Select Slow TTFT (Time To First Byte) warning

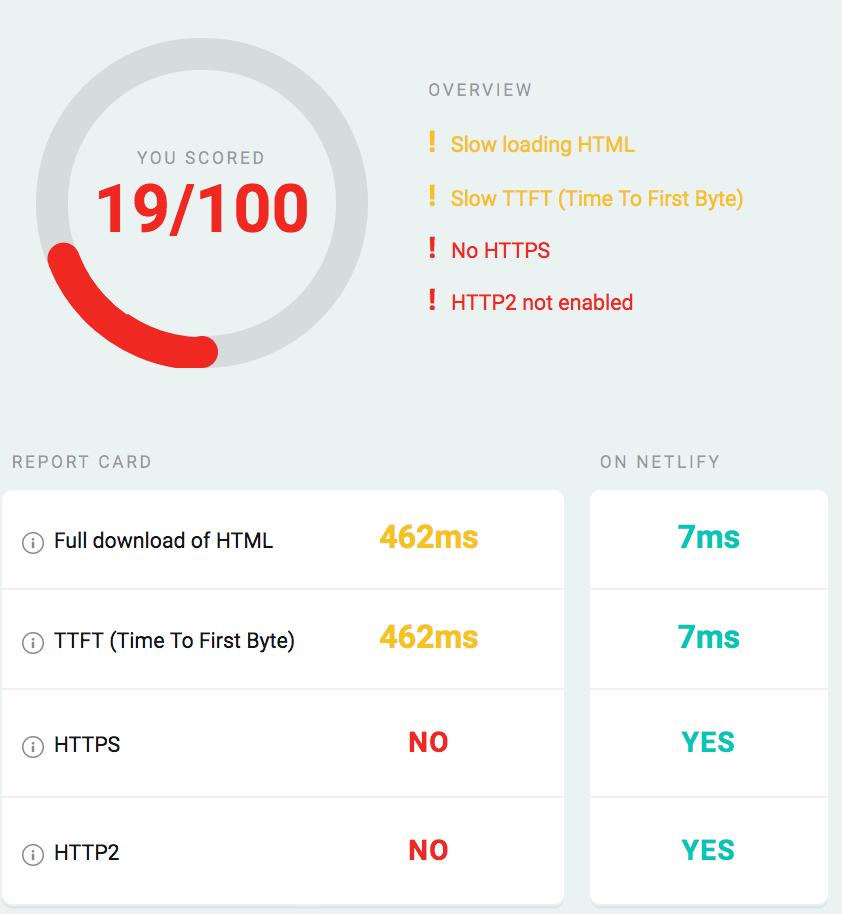(x=597, y=199)
